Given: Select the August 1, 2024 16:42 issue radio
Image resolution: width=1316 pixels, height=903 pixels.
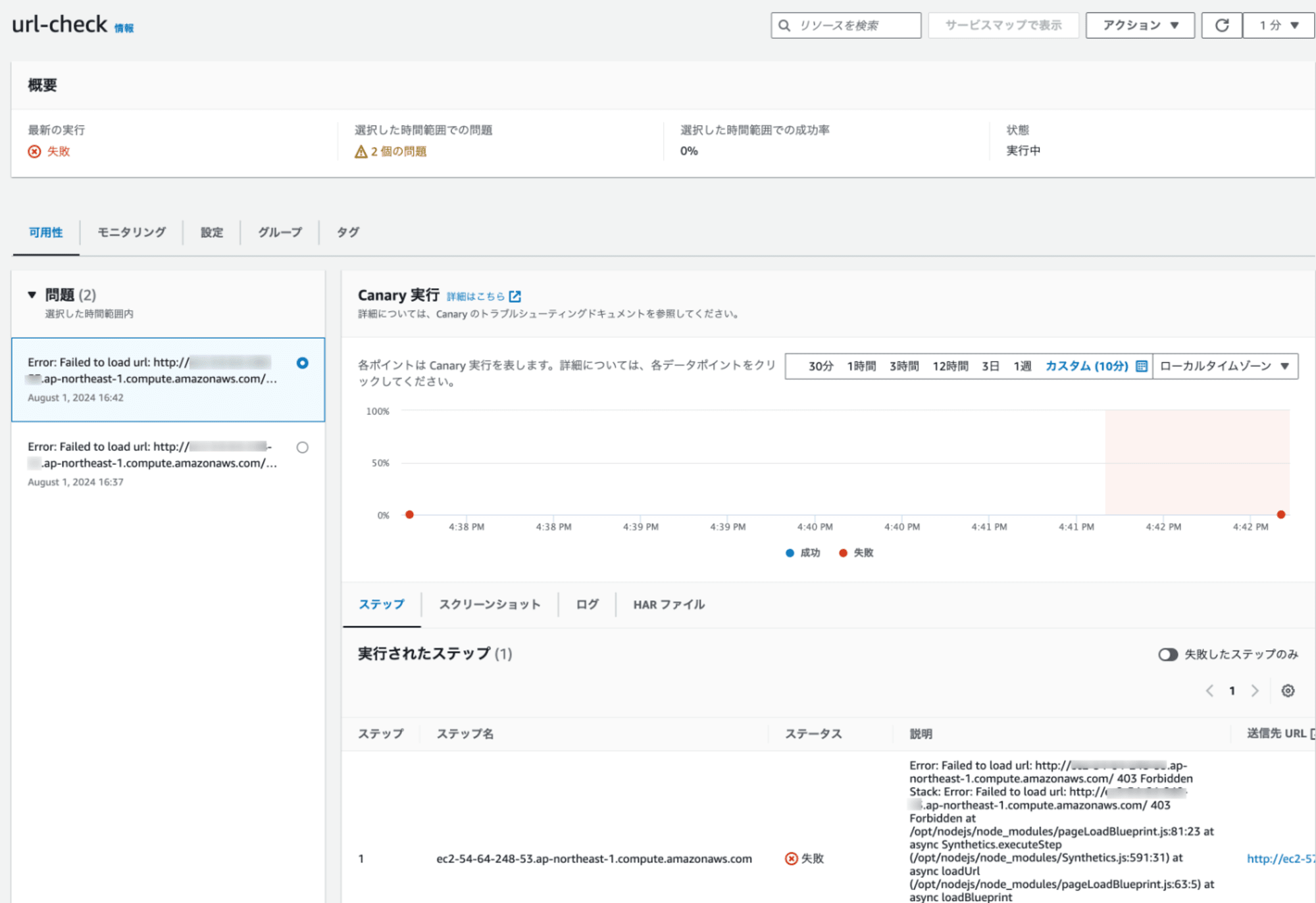Looking at the screenshot, I should click(302, 363).
